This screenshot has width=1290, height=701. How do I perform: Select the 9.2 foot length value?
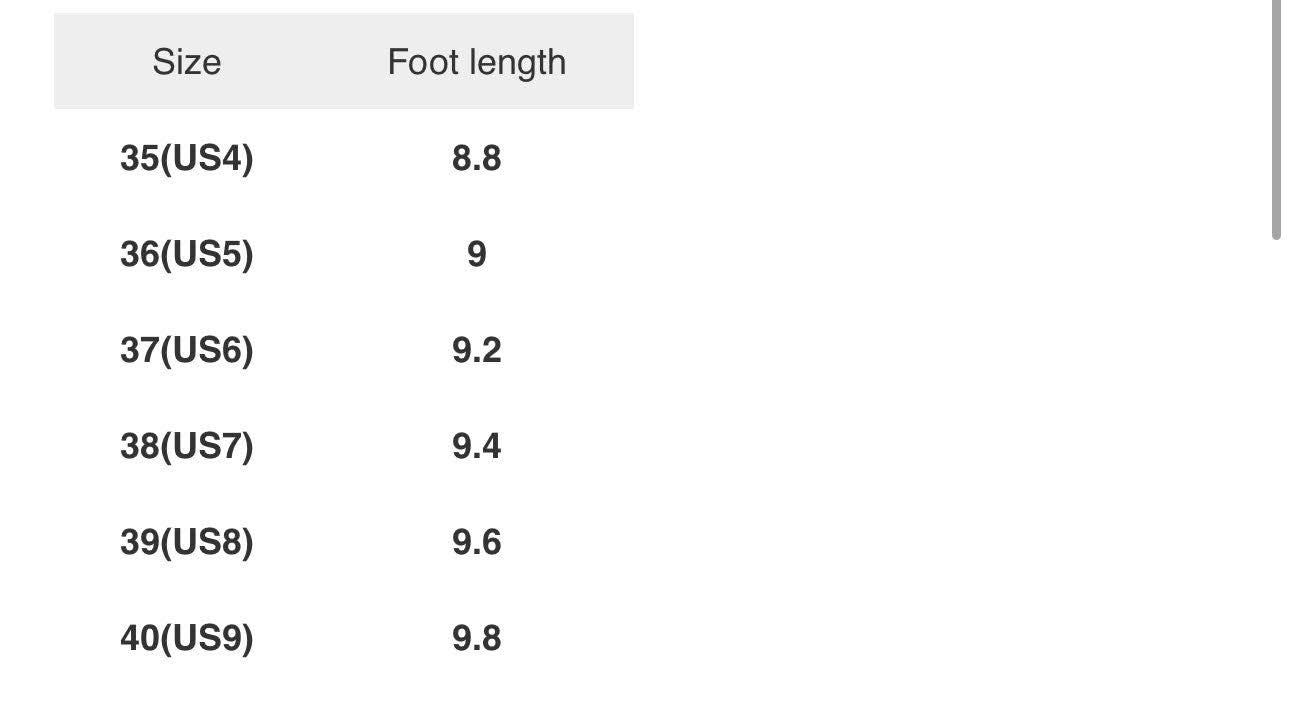(x=476, y=350)
